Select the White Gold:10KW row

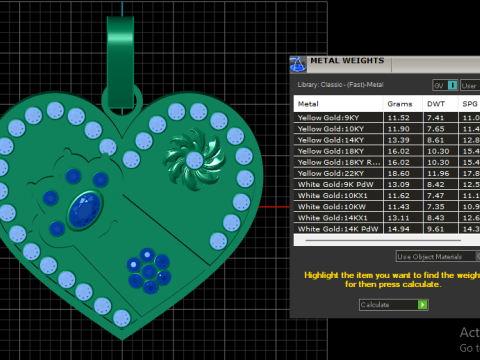[x=387, y=206]
